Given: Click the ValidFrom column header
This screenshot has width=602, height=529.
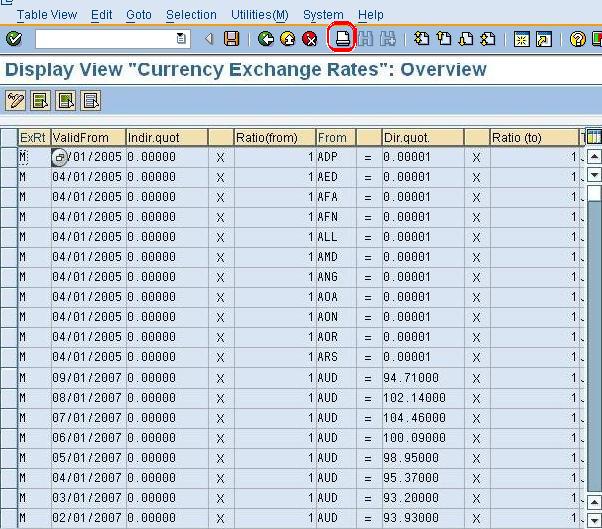Looking at the screenshot, I should [88, 137].
